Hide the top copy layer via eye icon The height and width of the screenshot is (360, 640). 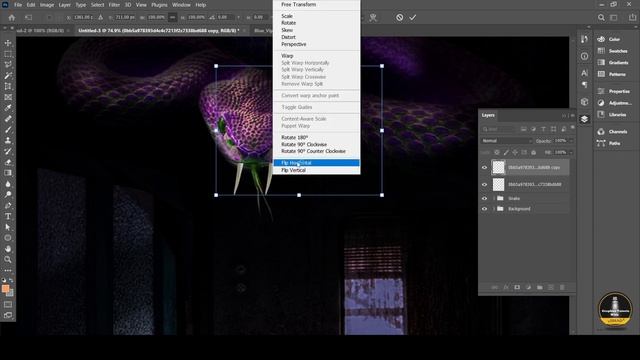pos(484,167)
